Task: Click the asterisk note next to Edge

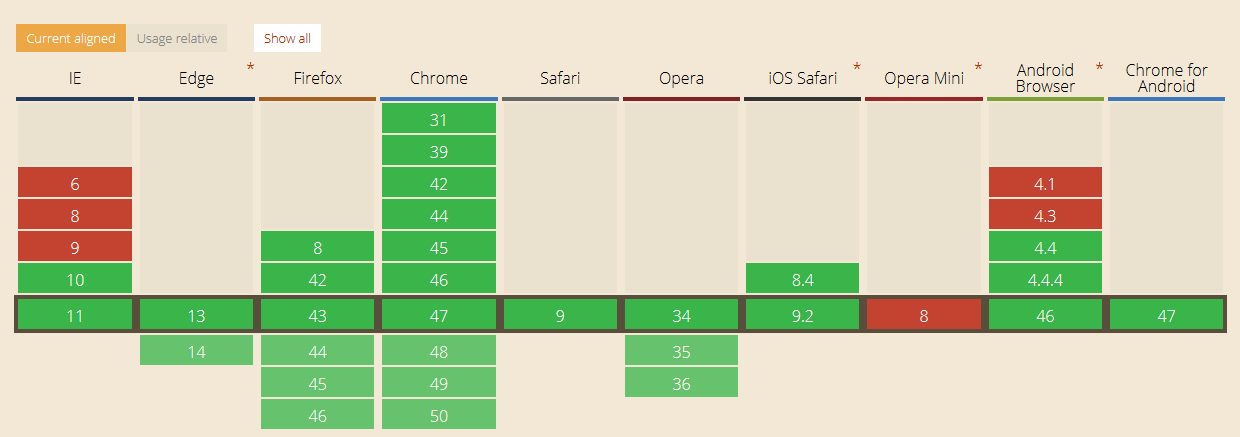Action: click(x=250, y=68)
